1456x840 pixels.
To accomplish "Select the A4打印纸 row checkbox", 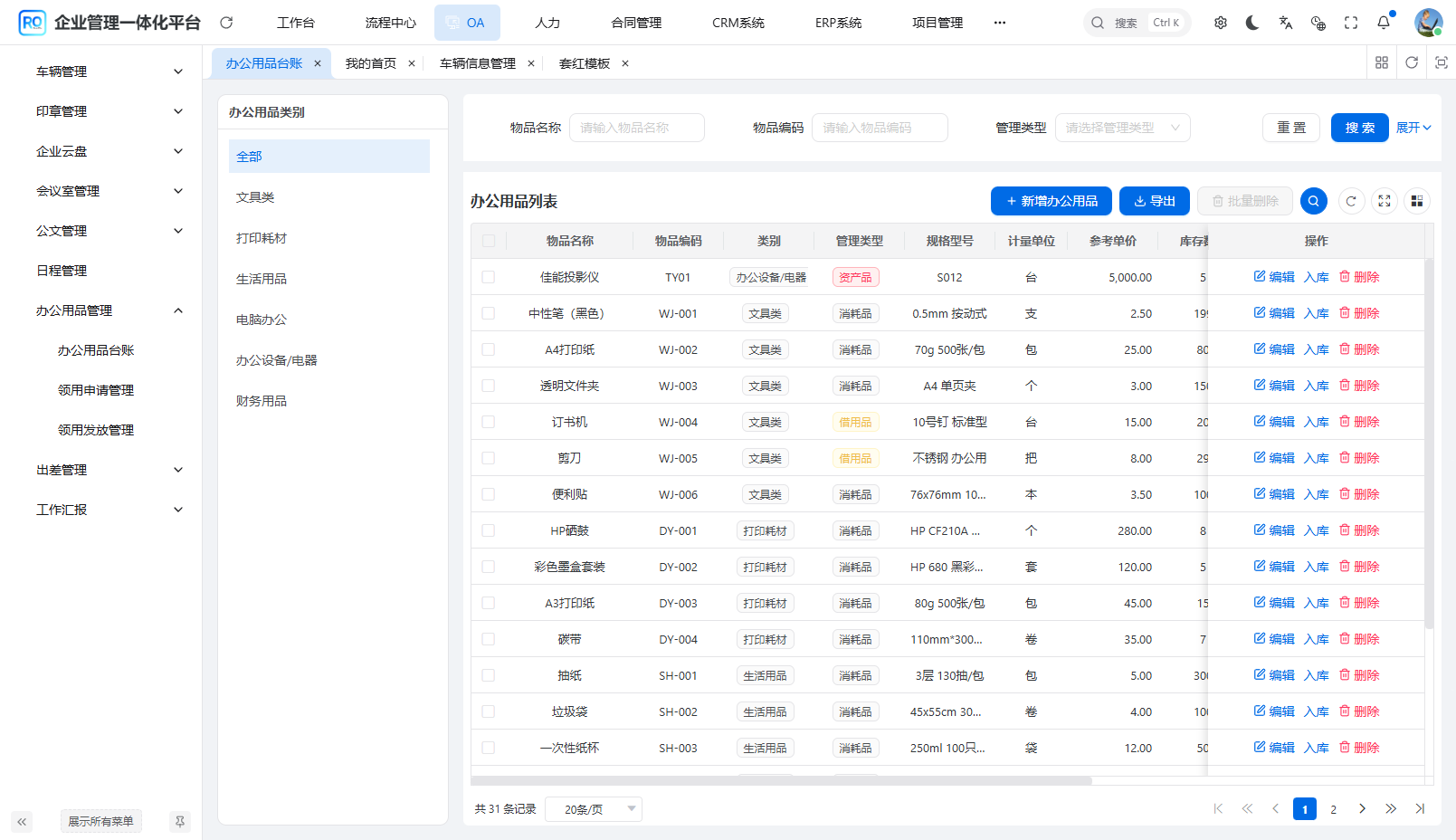I will coord(489,349).
